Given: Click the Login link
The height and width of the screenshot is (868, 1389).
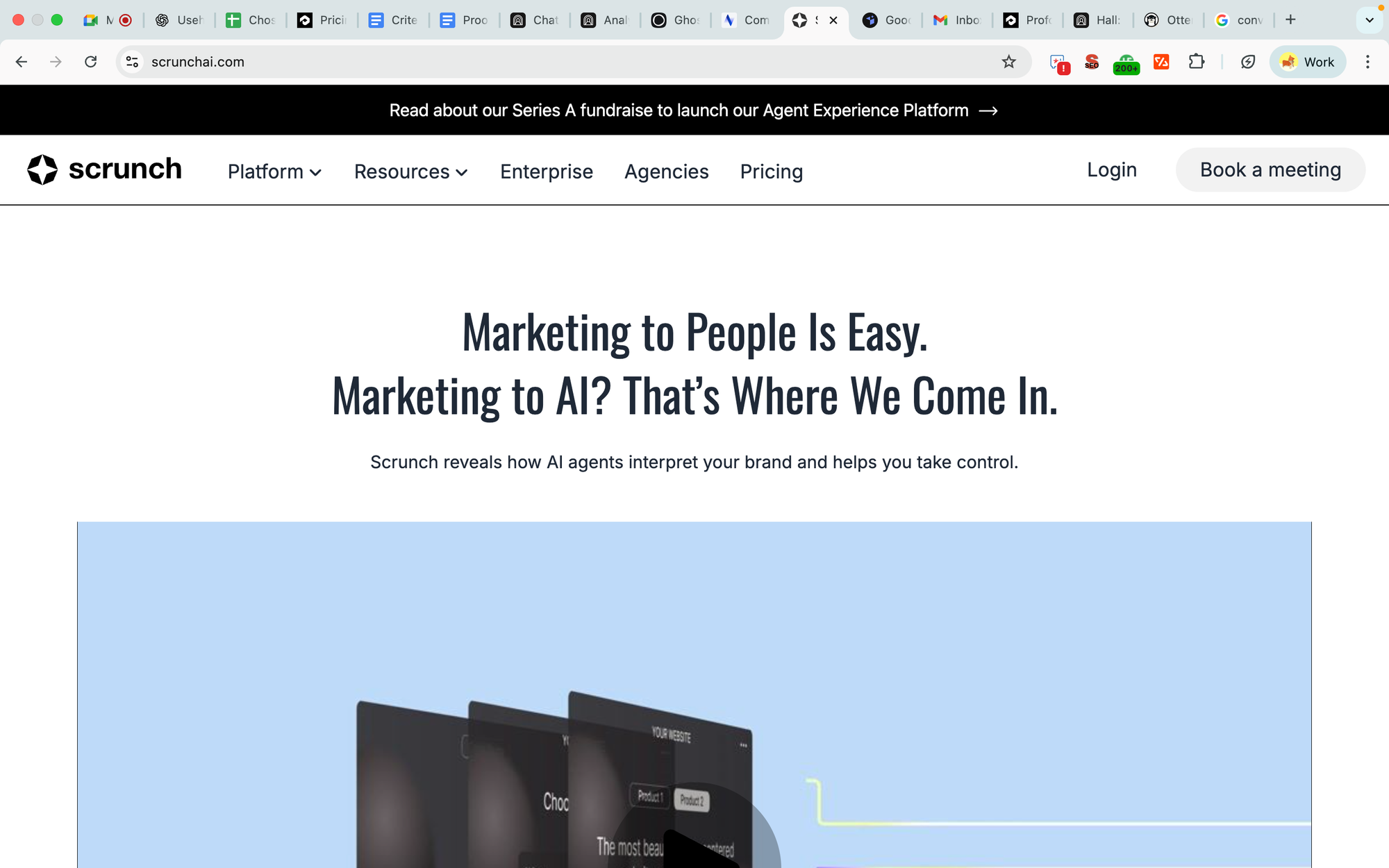Looking at the screenshot, I should (1112, 169).
